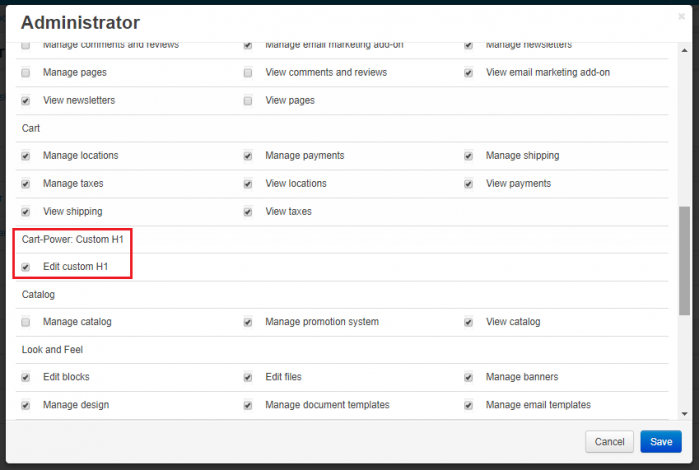Uncheck Edit custom H1 checkbox
Viewport: 700px width, 470px height.
coord(25,267)
